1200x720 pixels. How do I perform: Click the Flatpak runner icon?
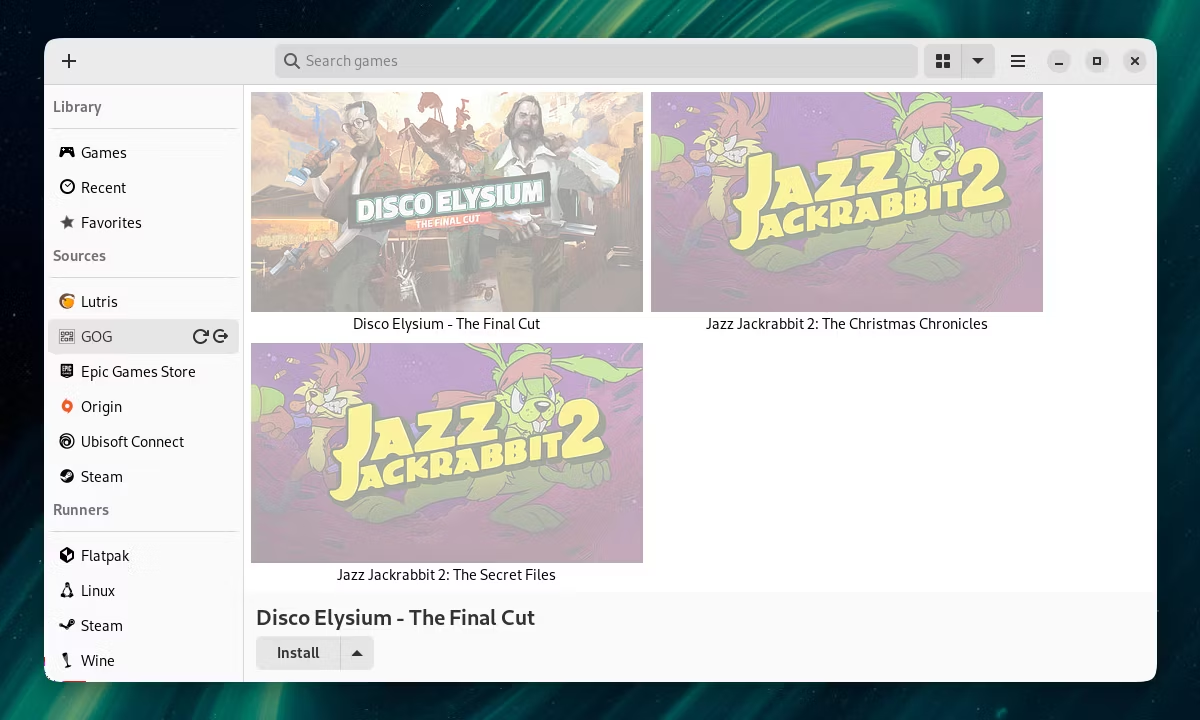pyautogui.click(x=67, y=555)
